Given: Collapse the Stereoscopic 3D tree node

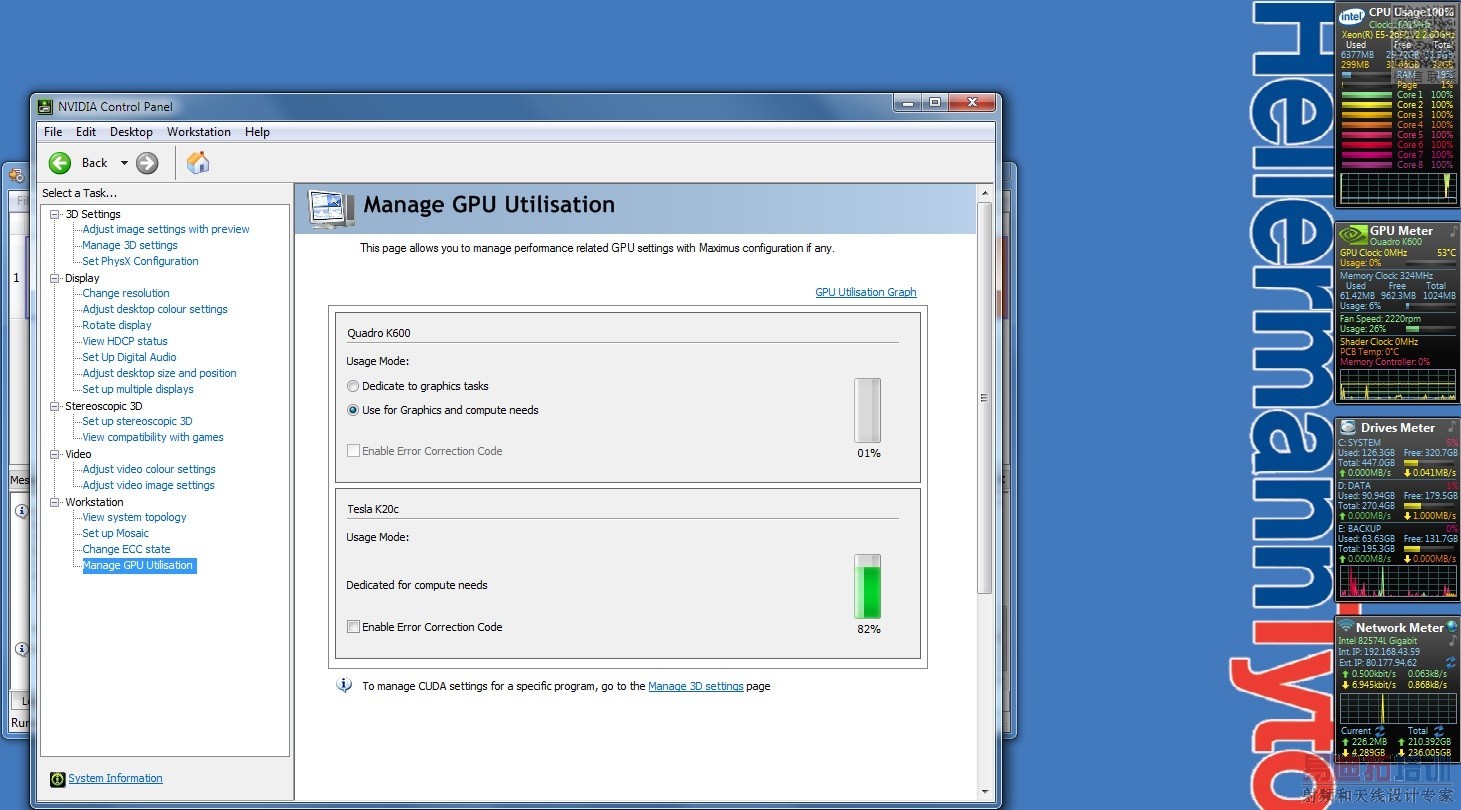Looking at the screenshot, I should 55,406.
